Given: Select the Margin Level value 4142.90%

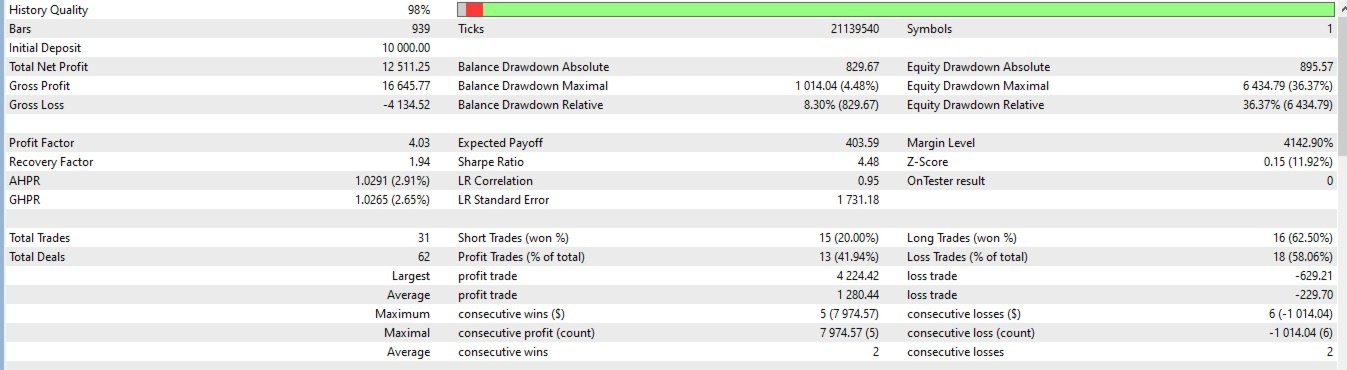Looking at the screenshot, I should [x=1306, y=143].
